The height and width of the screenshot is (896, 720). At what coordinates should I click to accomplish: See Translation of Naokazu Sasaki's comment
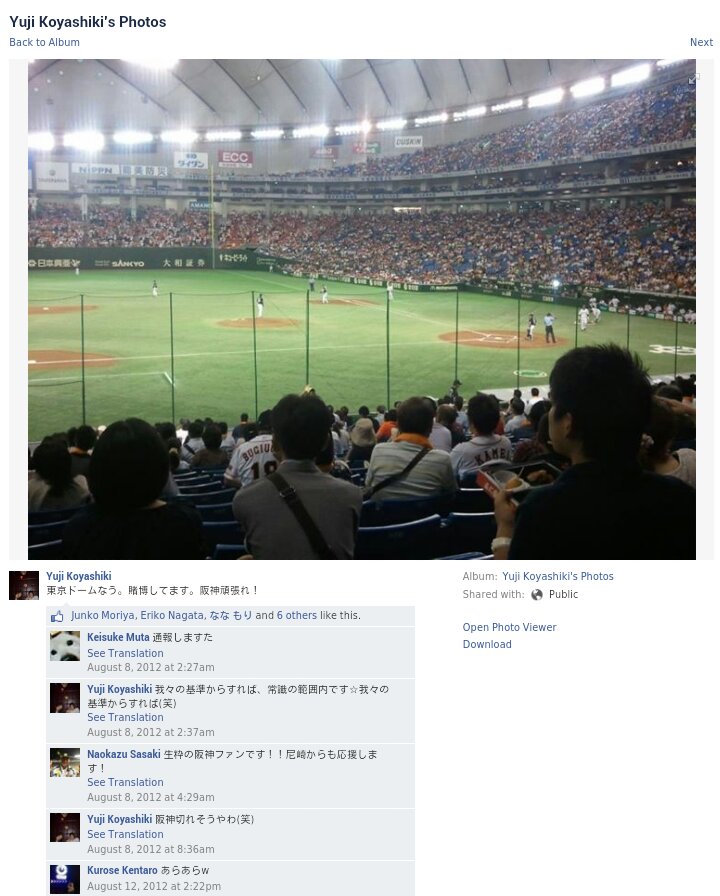tap(125, 782)
